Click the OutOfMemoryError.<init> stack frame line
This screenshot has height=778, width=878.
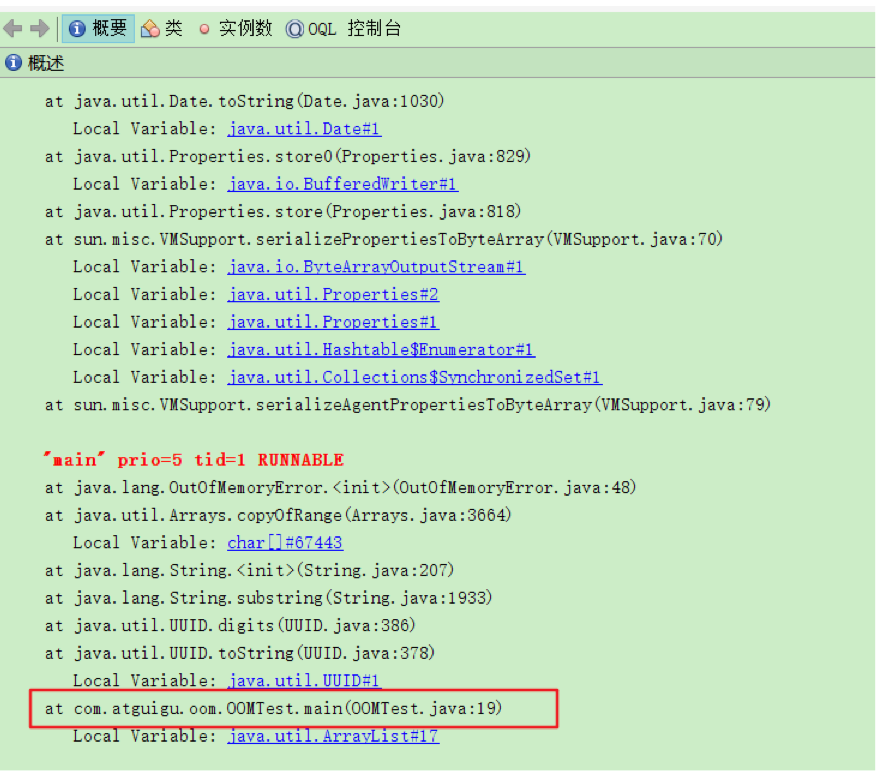coord(340,488)
